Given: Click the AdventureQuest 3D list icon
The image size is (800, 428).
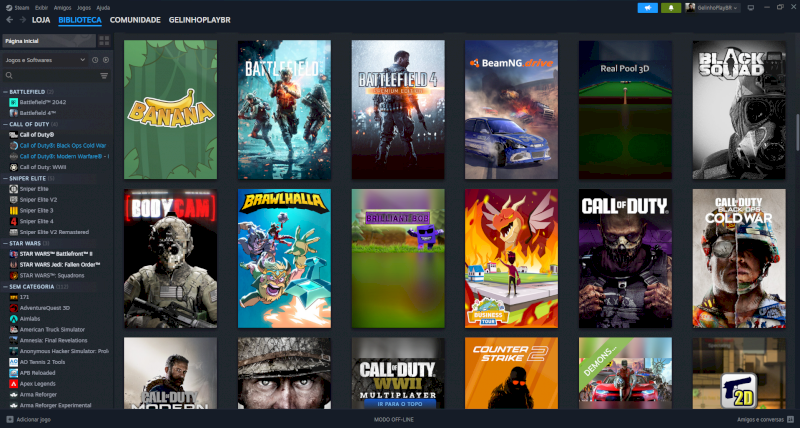Looking at the screenshot, I should pos(14,308).
